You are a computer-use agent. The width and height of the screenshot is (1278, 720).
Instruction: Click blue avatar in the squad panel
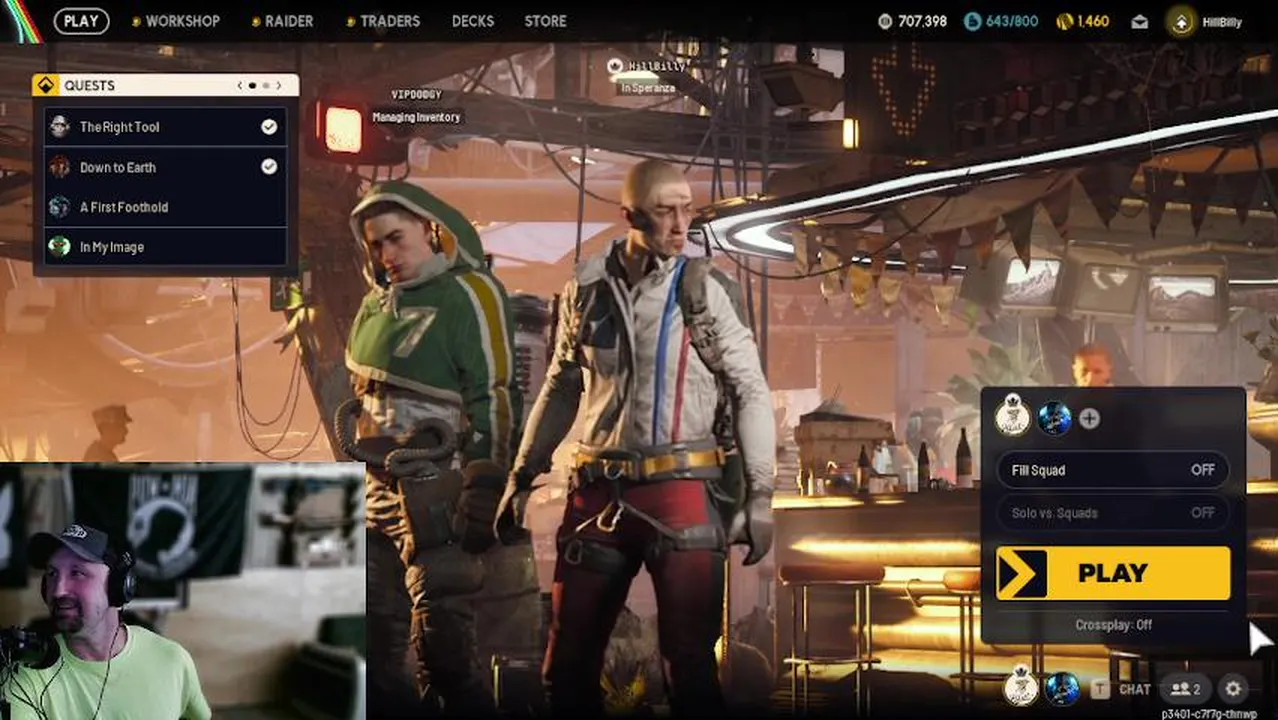pos(1054,418)
